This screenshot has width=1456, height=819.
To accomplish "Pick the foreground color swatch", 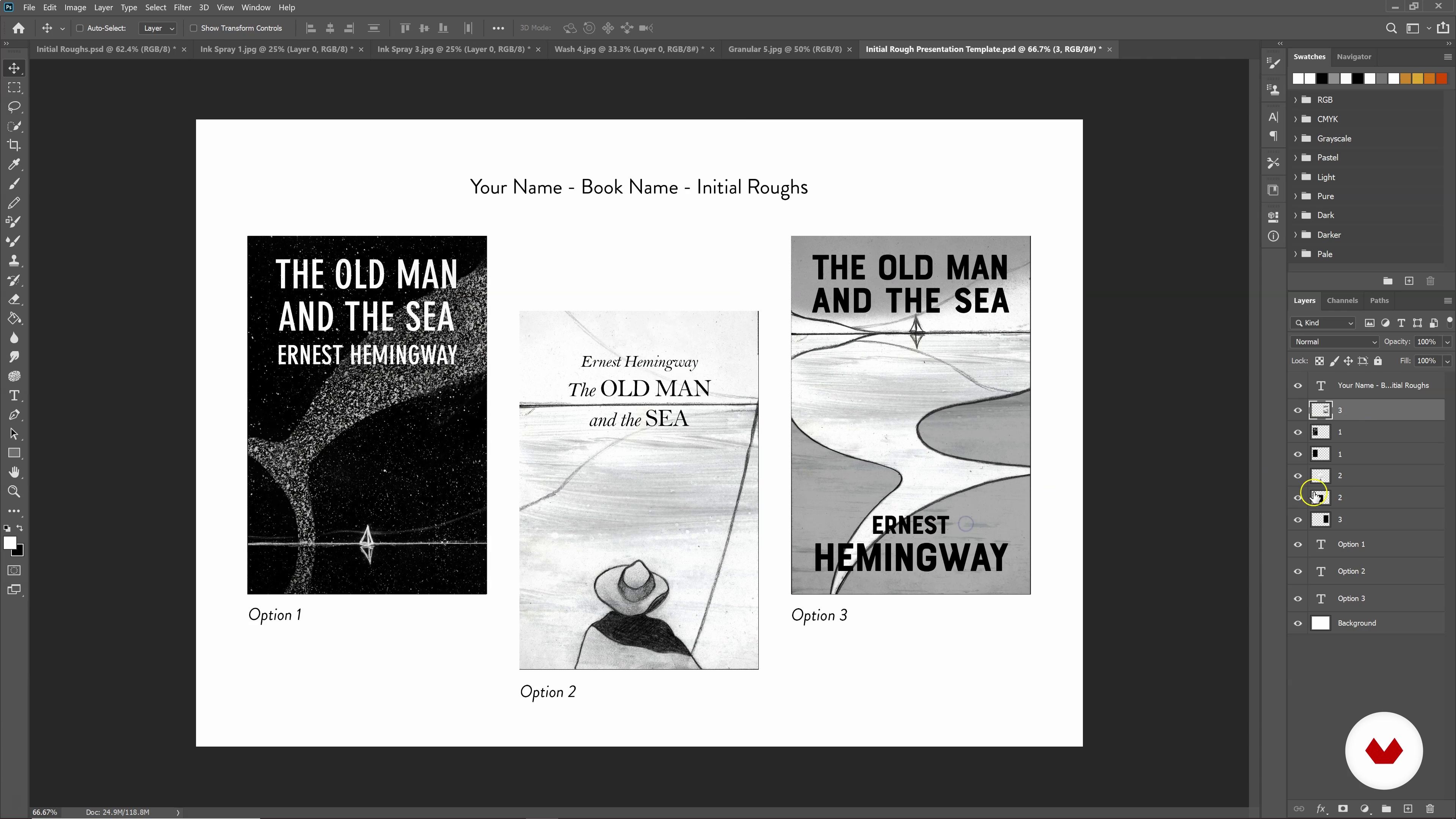I will (x=9, y=543).
